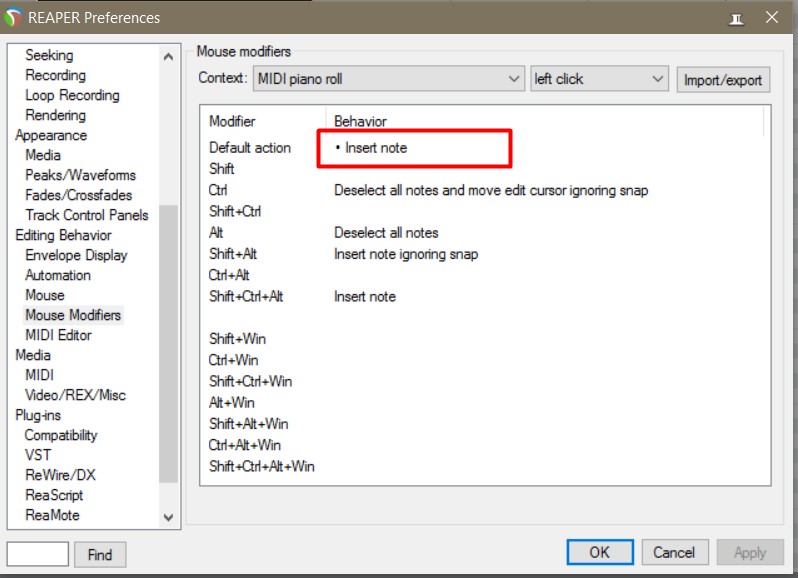Click the Default action modifier label

click(x=250, y=148)
